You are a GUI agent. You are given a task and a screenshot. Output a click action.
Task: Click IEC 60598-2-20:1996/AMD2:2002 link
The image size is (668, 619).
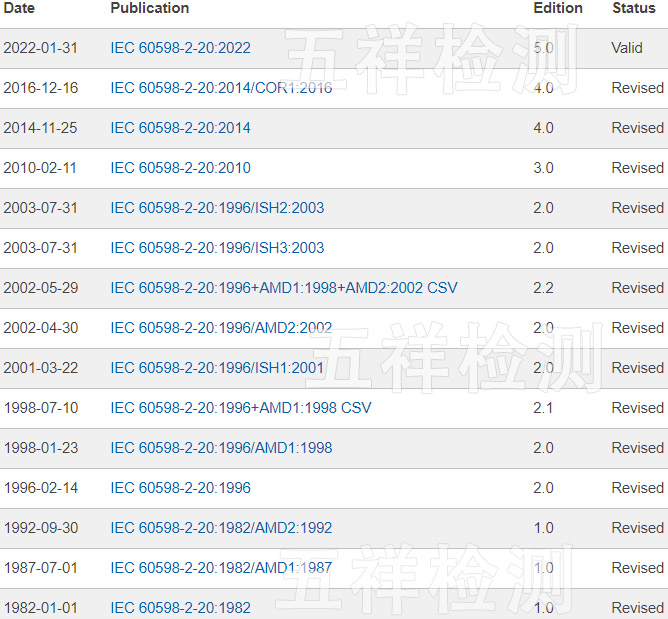point(221,328)
